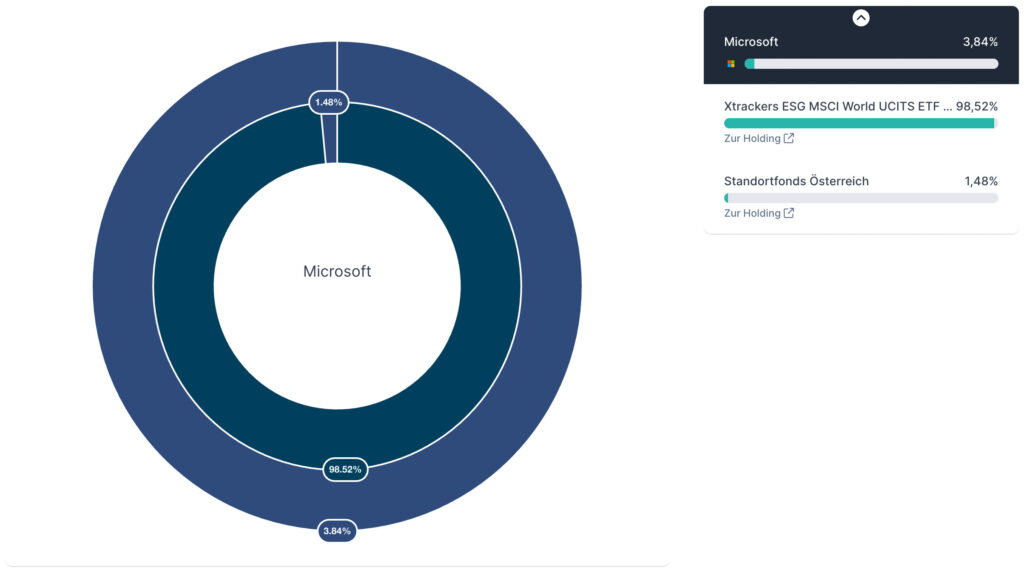Select the 1.48% label on the donut chart

(328, 102)
